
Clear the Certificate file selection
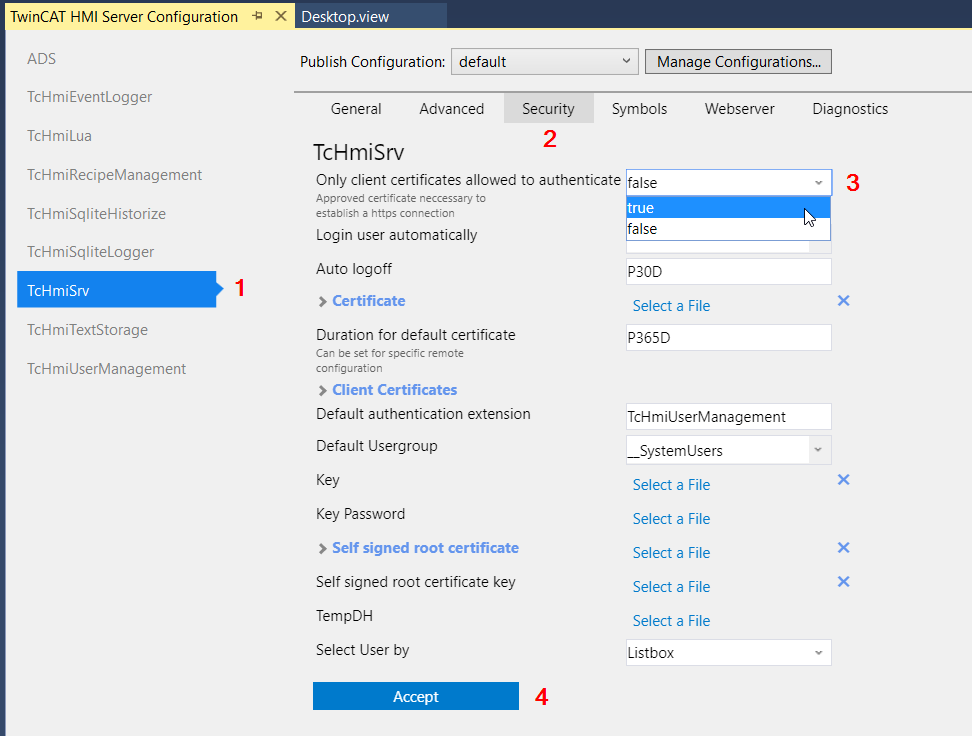843,301
